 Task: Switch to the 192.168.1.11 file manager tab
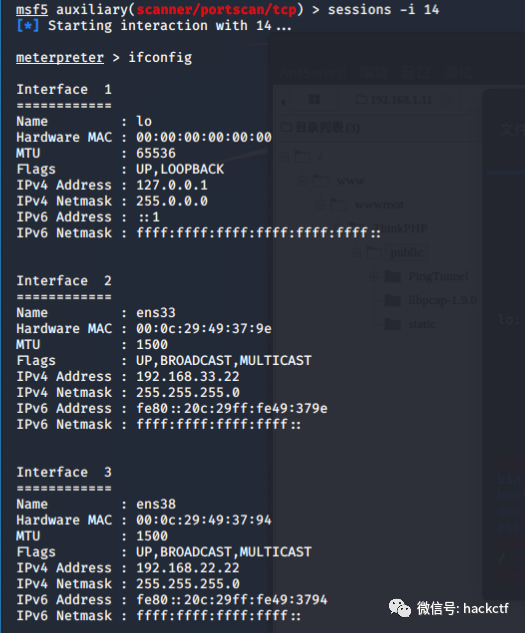(394, 99)
